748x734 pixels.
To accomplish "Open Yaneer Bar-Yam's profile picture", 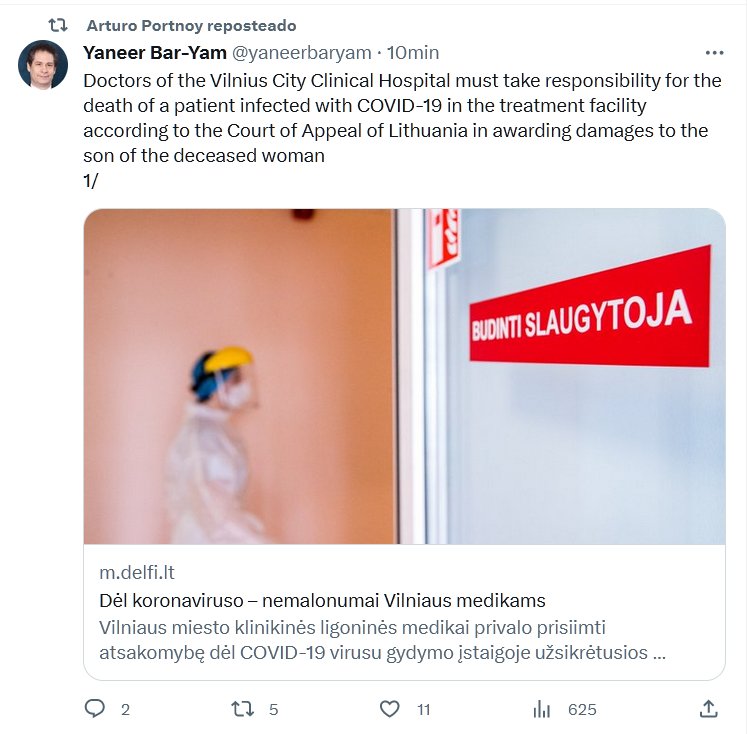I will click(43, 65).
